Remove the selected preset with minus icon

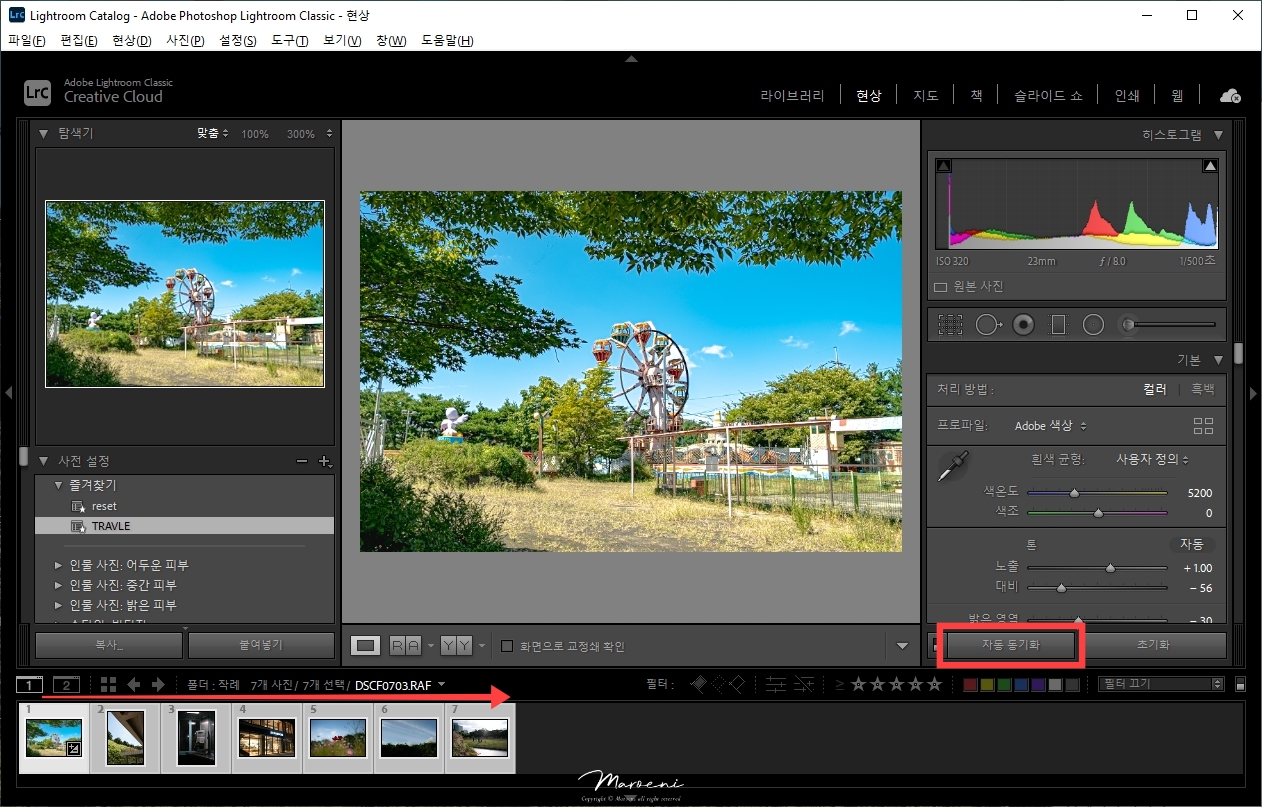pyautogui.click(x=303, y=461)
